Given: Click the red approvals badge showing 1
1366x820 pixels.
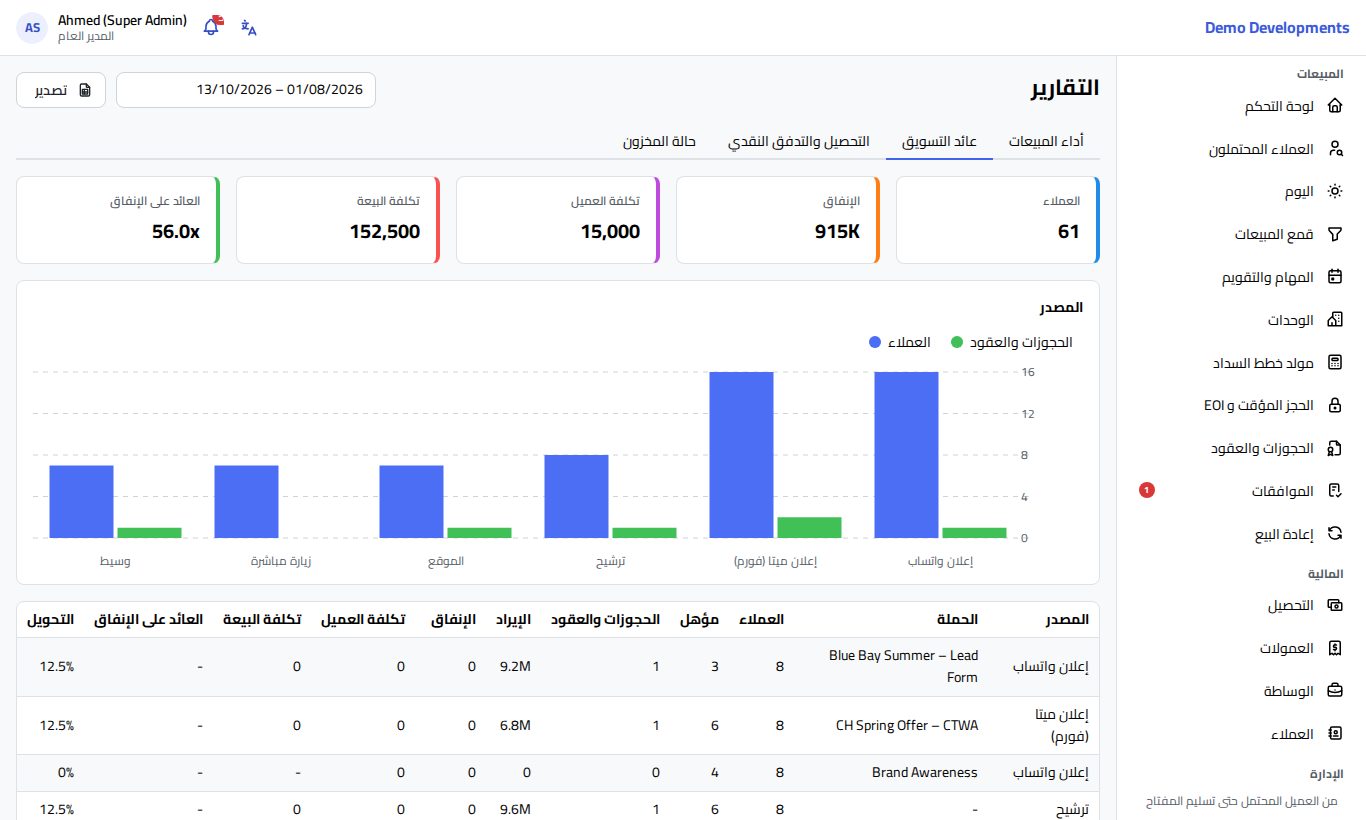Looking at the screenshot, I should [1147, 490].
